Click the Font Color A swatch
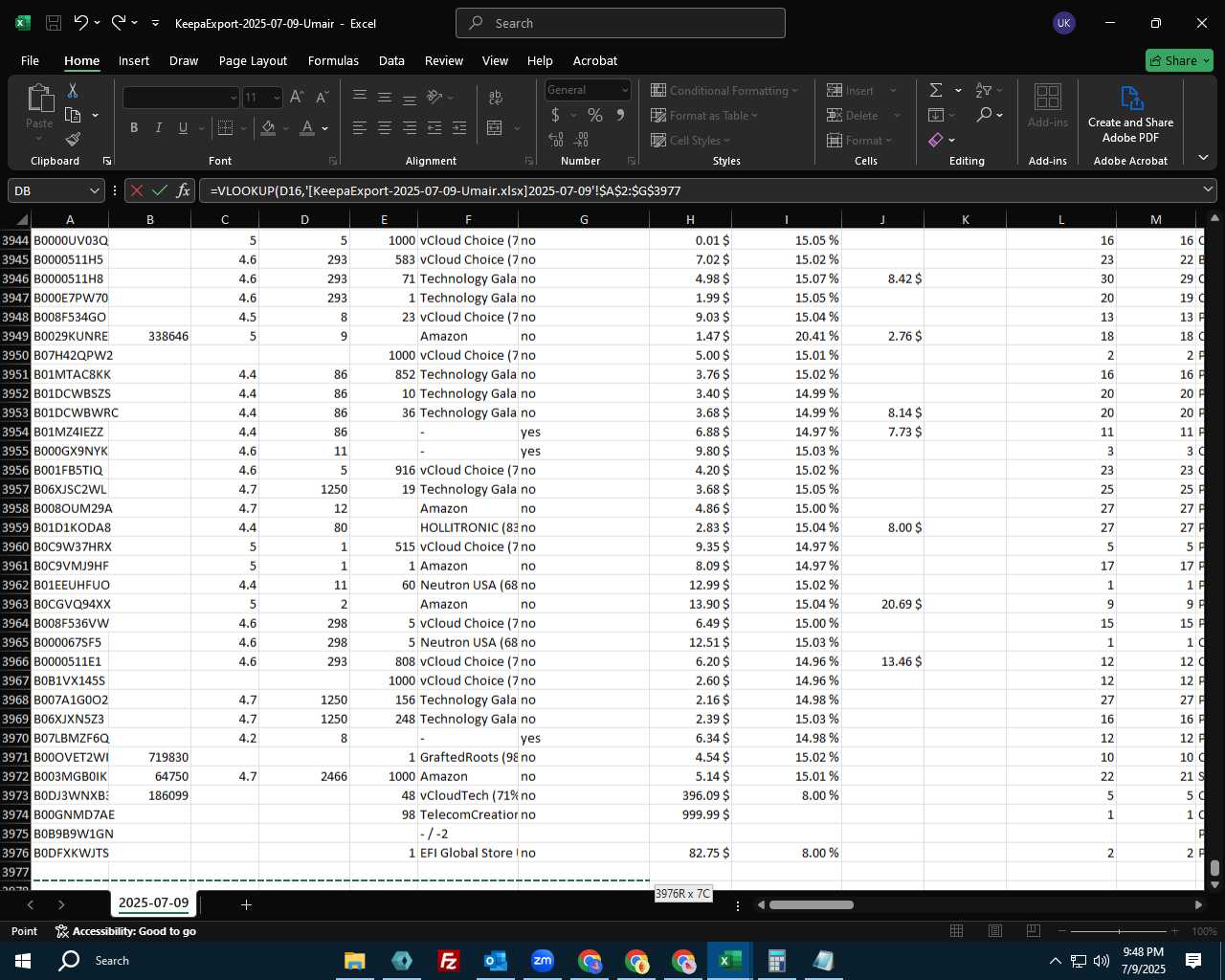This screenshot has width=1225, height=980. click(307, 127)
